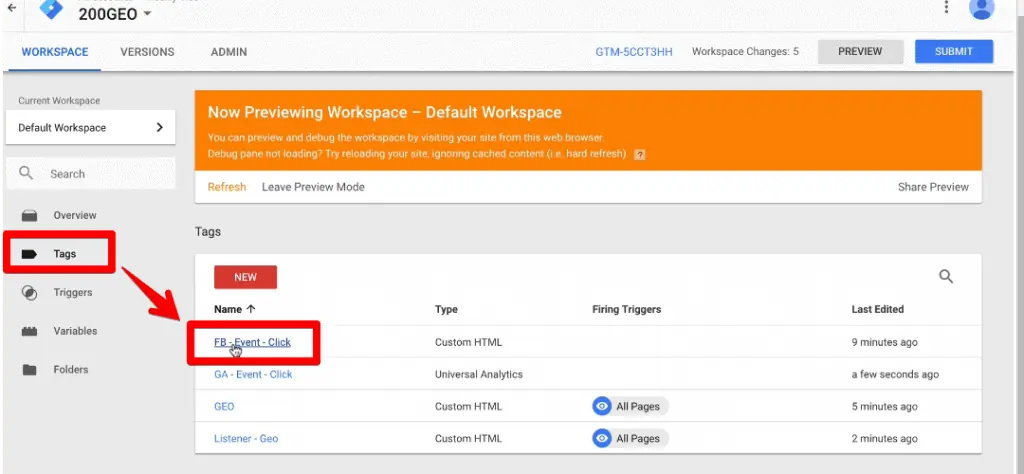Open the Google Tag Manager logo
The width and height of the screenshot is (1024, 474).
(50, 8)
